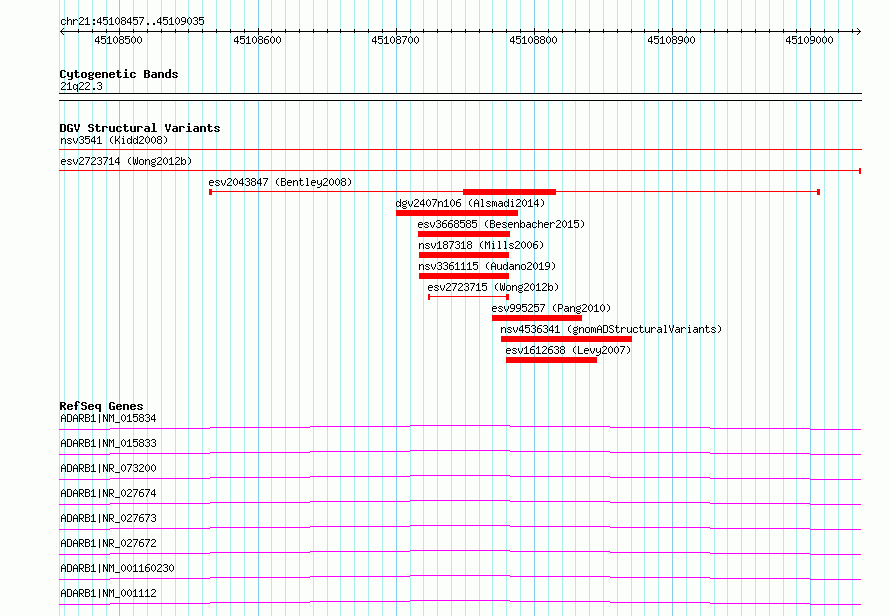890x616 pixels.
Task: Click the red bar under nsv187318
Action: coord(464,255)
